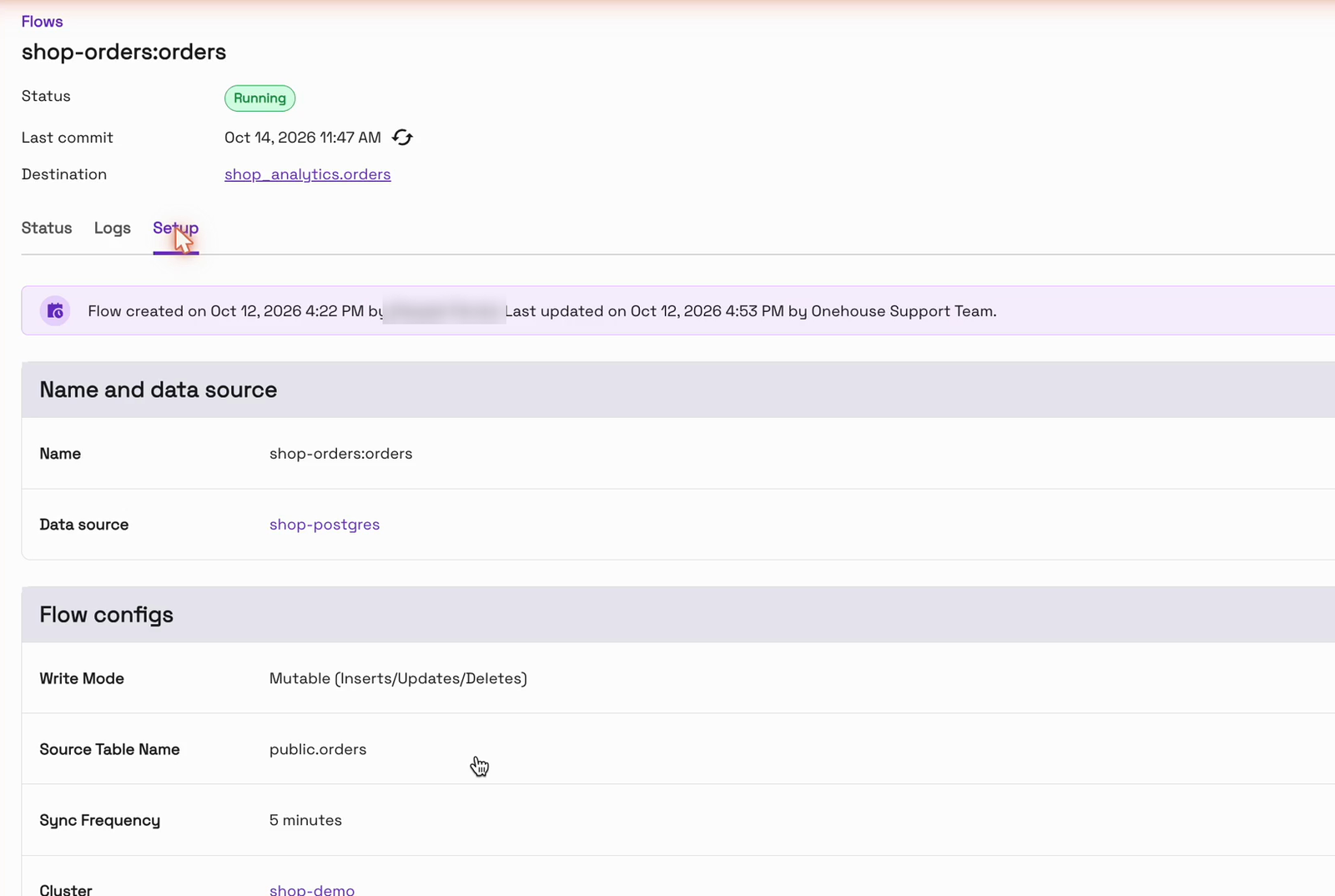Image resolution: width=1335 pixels, height=896 pixels.
Task: Click the Name value shop-orders:orders in the table
Action: (340, 454)
